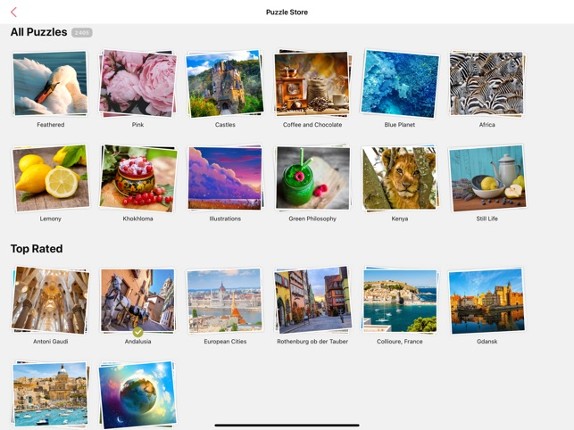Select the Kenya lion cub thumbnail

pyautogui.click(x=400, y=178)
